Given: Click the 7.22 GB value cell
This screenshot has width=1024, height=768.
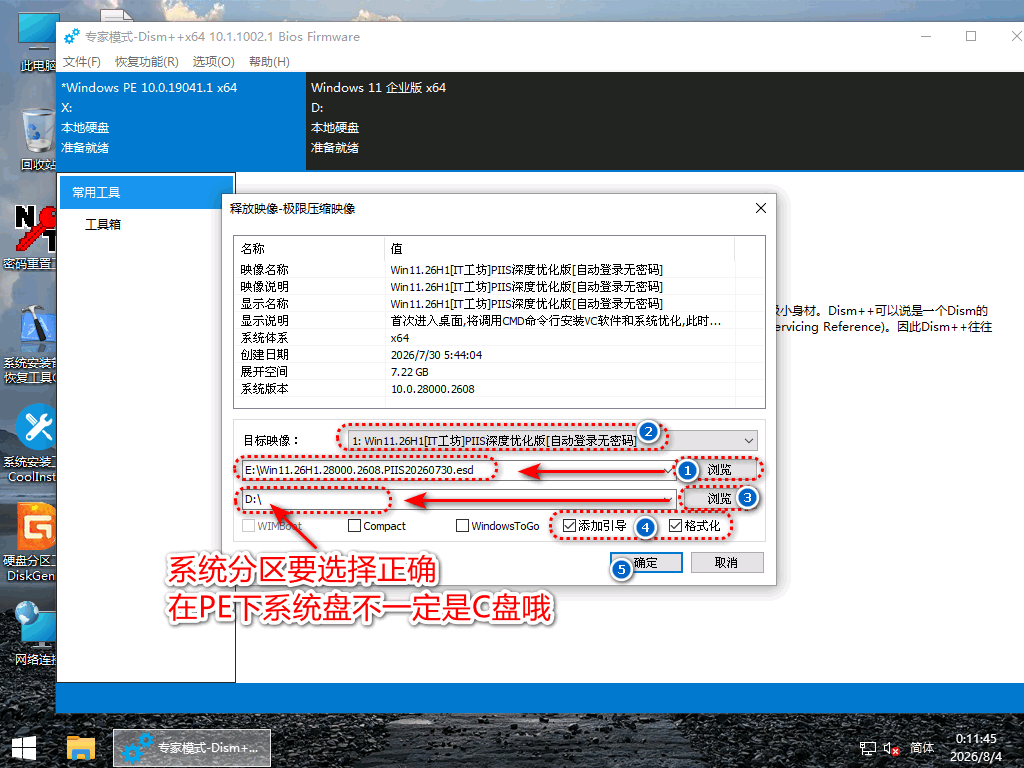Looking at the screenshot, I should pos(409,372).
